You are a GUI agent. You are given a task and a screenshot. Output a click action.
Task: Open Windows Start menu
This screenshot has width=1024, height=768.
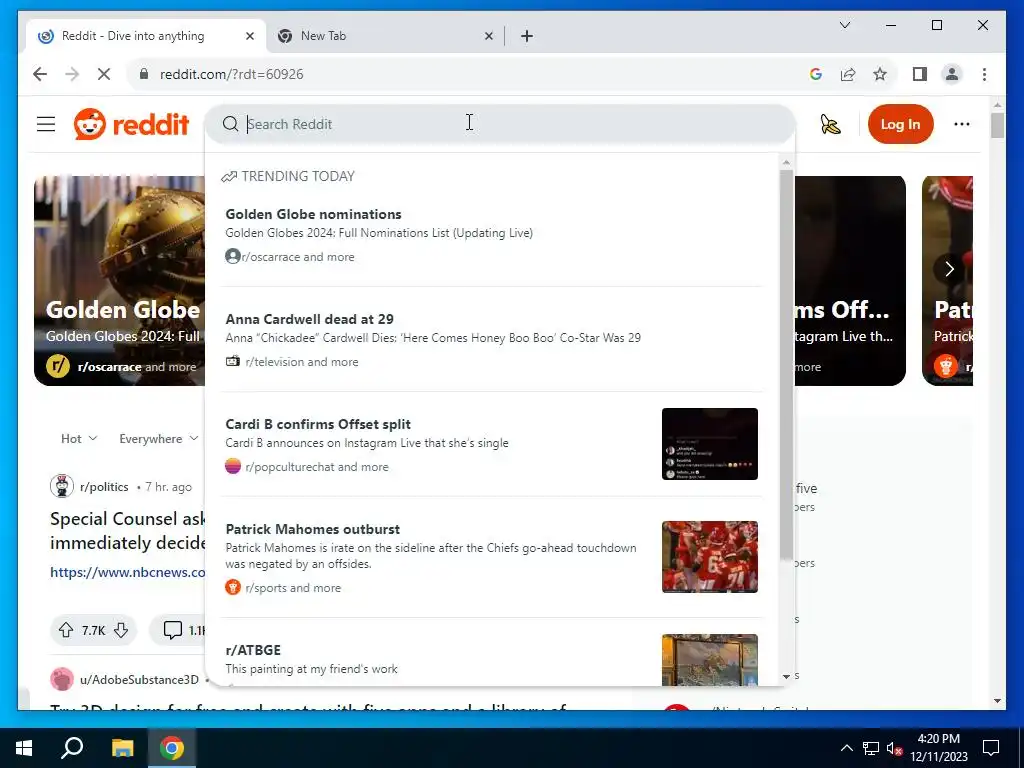[x=24, y=748]
